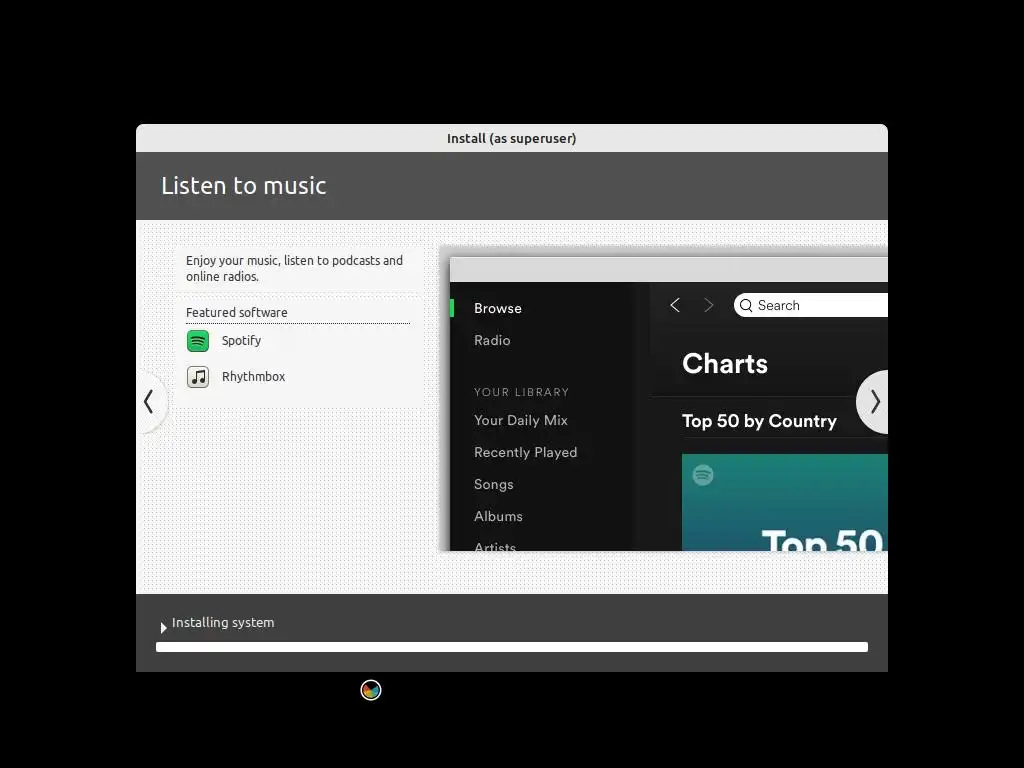Click the Spotify logo on Top 50 cover
Viewport: 1024px width, 768px height.
pyautogui.click(x=703, y=475)
